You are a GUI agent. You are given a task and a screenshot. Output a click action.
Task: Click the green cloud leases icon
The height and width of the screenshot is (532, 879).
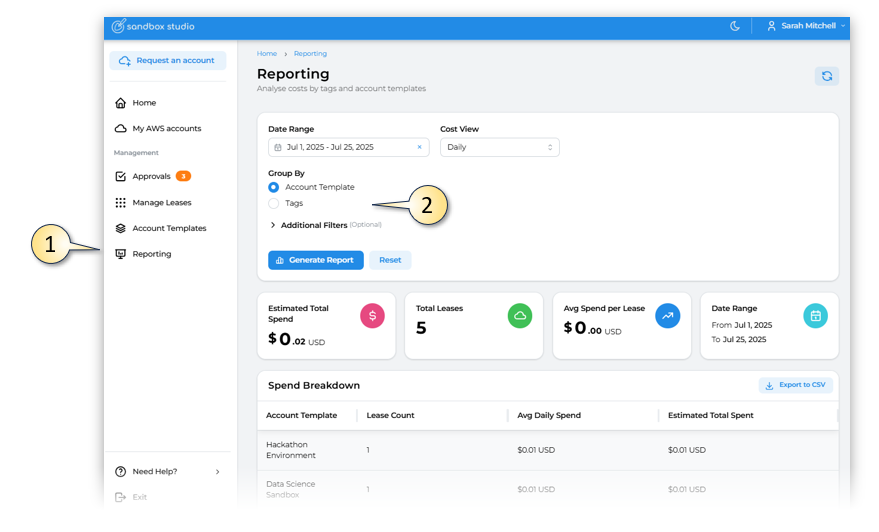520,316
